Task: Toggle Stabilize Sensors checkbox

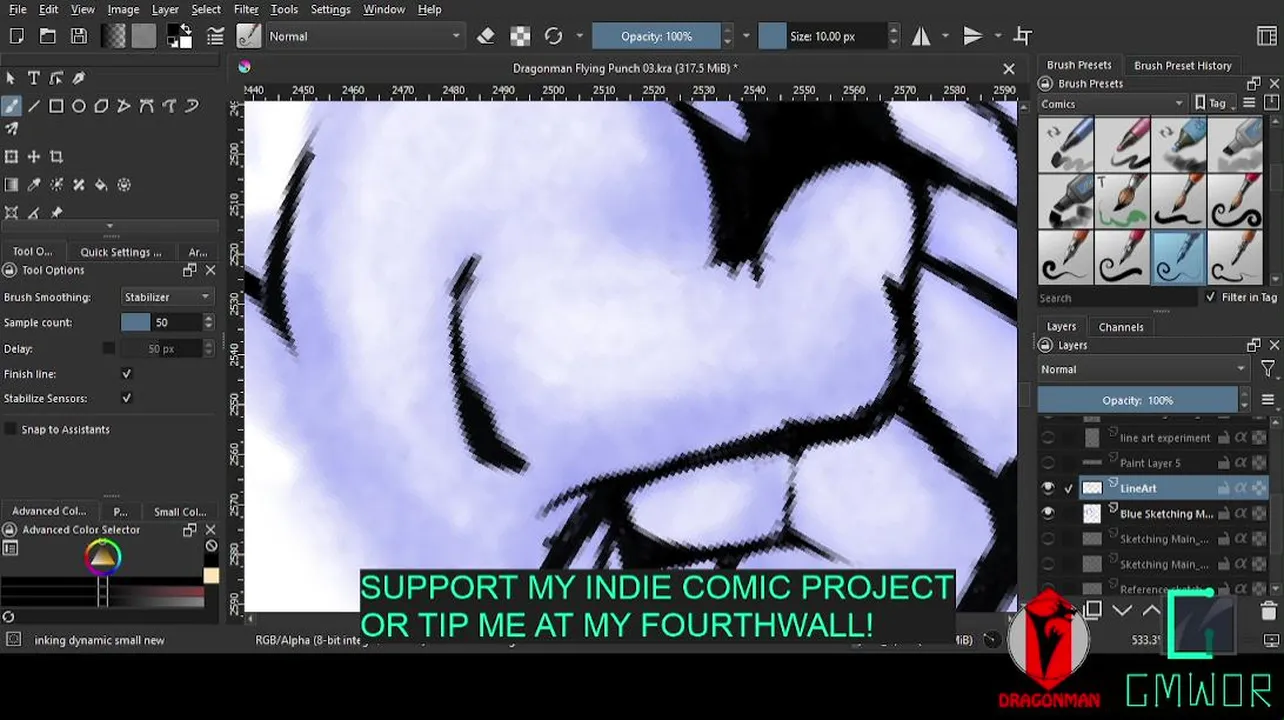Action: (x=126, y=398)
